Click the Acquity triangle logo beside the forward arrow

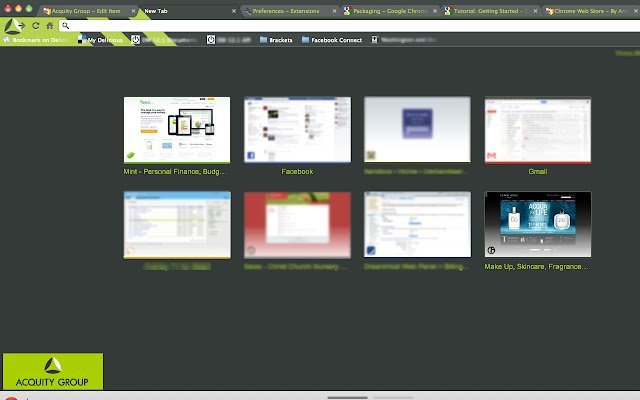pos(11,26)
